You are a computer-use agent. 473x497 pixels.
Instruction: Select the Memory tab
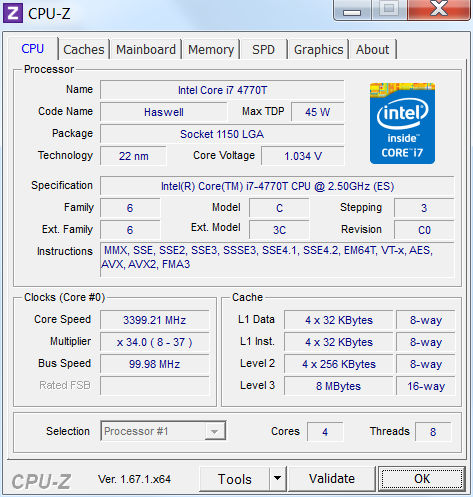(211, 50)
